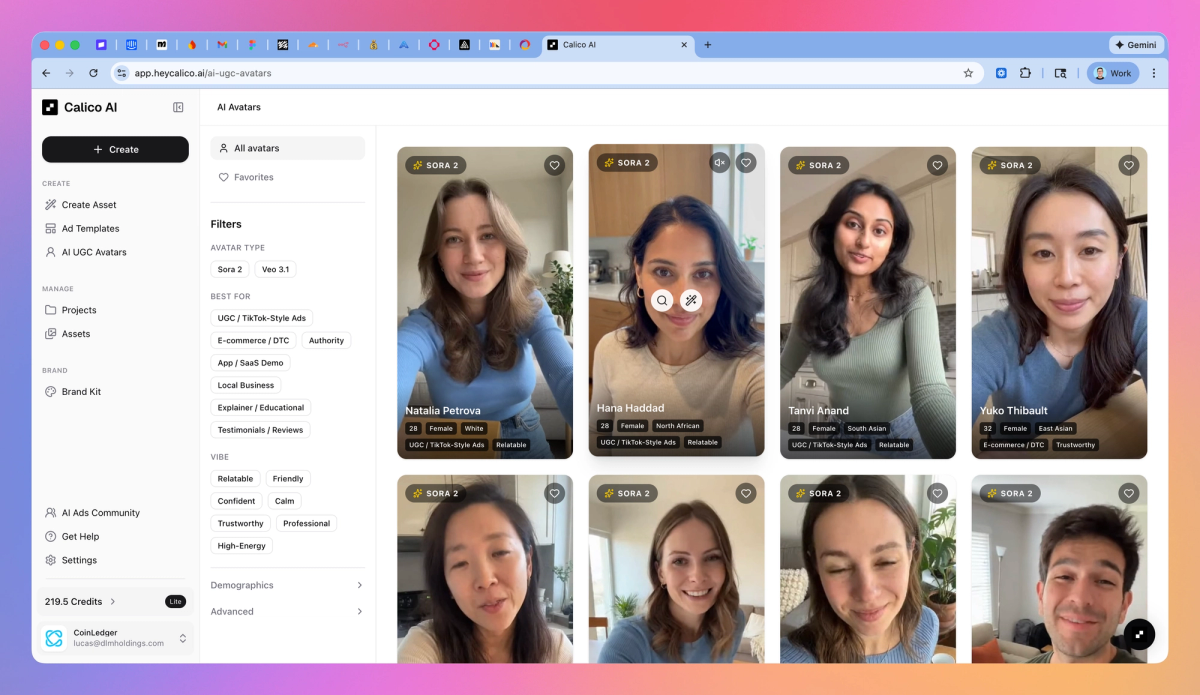Favorite the Natalia Petrova avatar heart

click(x=555, y=165)
